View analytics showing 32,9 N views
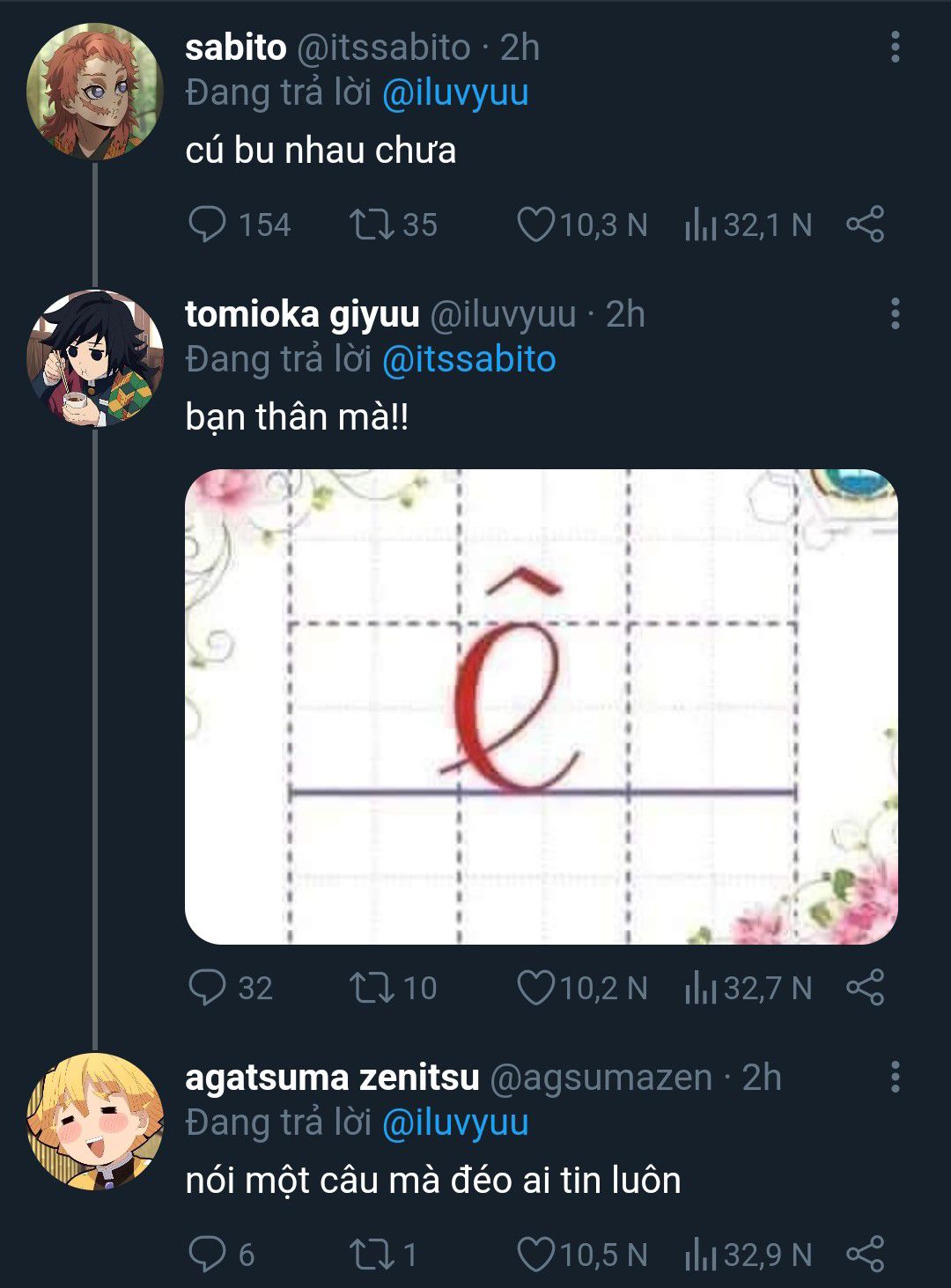This screenshot has height=1288, width=951. [x=748, y=1254]
